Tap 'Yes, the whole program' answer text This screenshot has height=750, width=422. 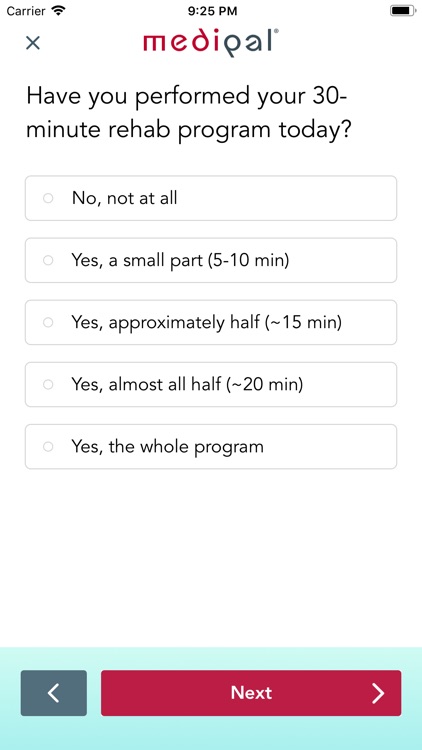point(167,447)
